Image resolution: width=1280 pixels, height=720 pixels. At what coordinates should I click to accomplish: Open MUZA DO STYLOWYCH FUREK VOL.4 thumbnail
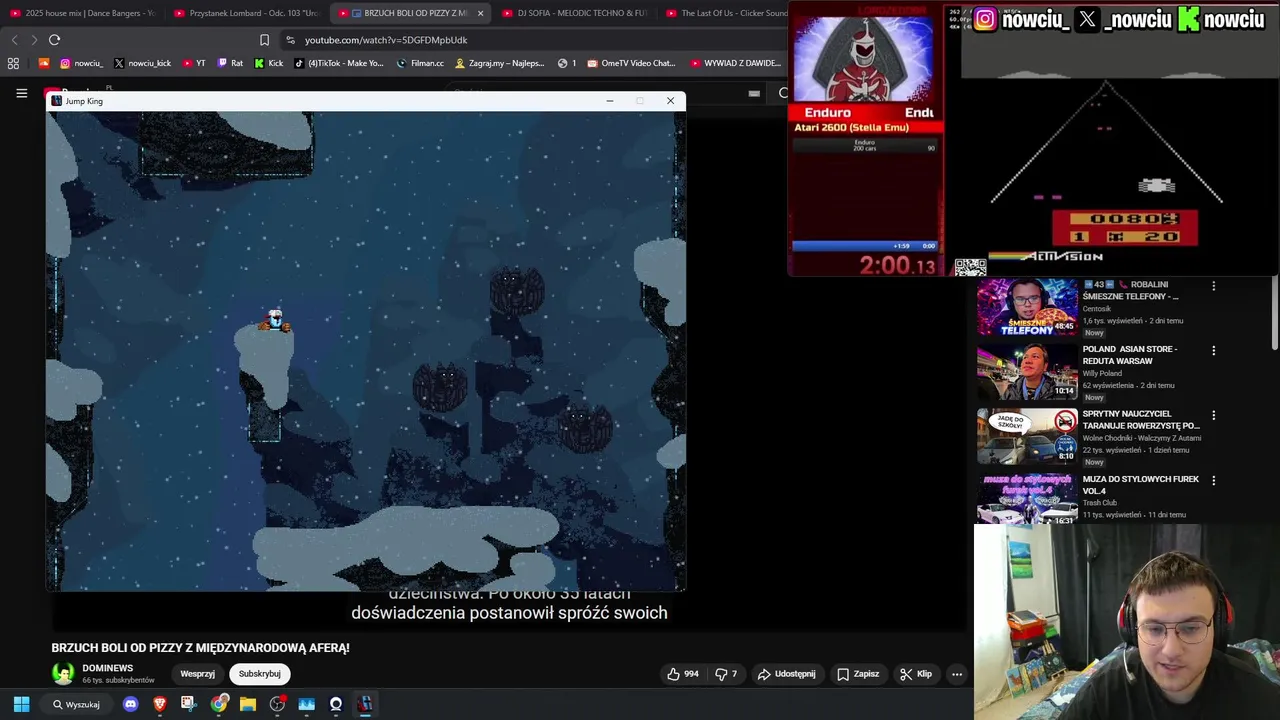coord(1026,499)
